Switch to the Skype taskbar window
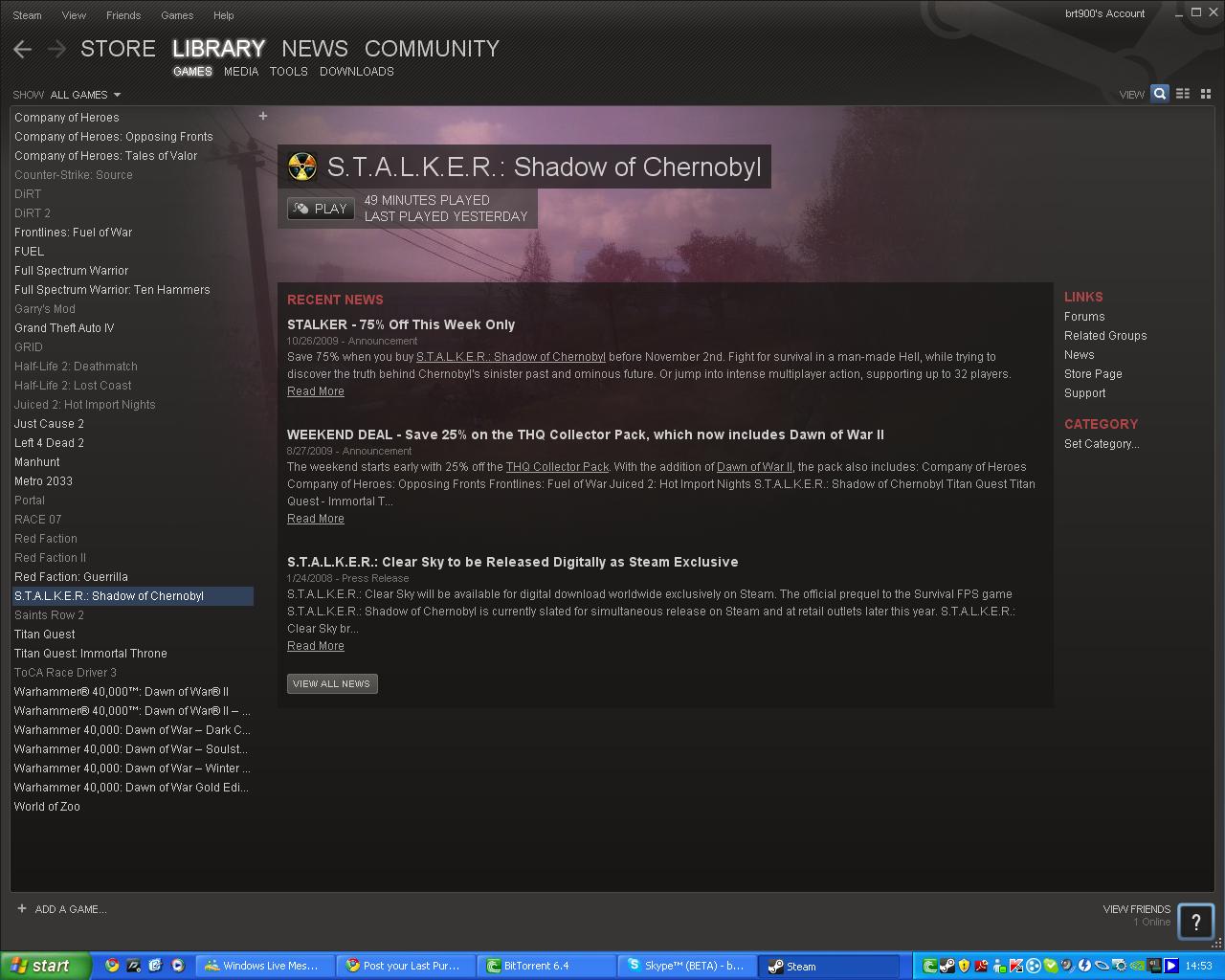This screenshot has height=980, width=1225. tap(687, 966)
